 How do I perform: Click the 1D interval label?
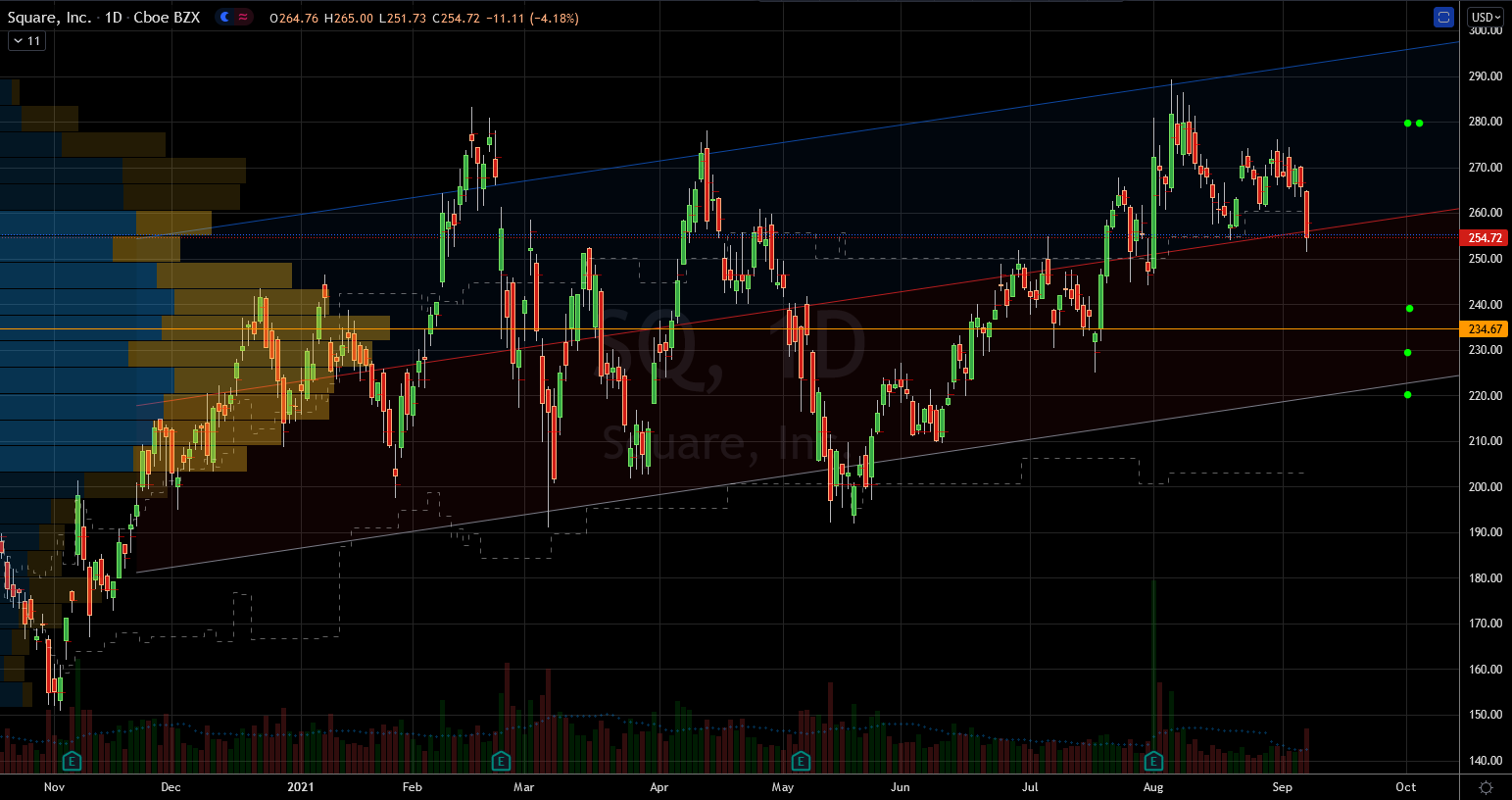click(114, 18)
